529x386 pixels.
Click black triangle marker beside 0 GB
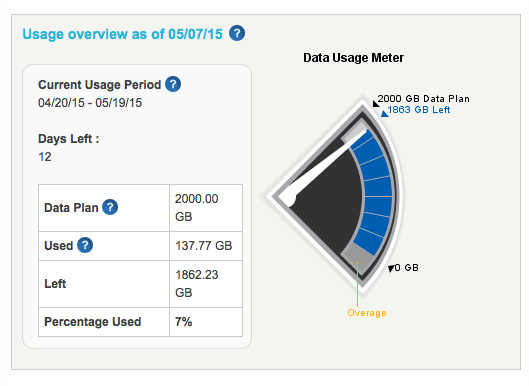(x=391, y=269)
